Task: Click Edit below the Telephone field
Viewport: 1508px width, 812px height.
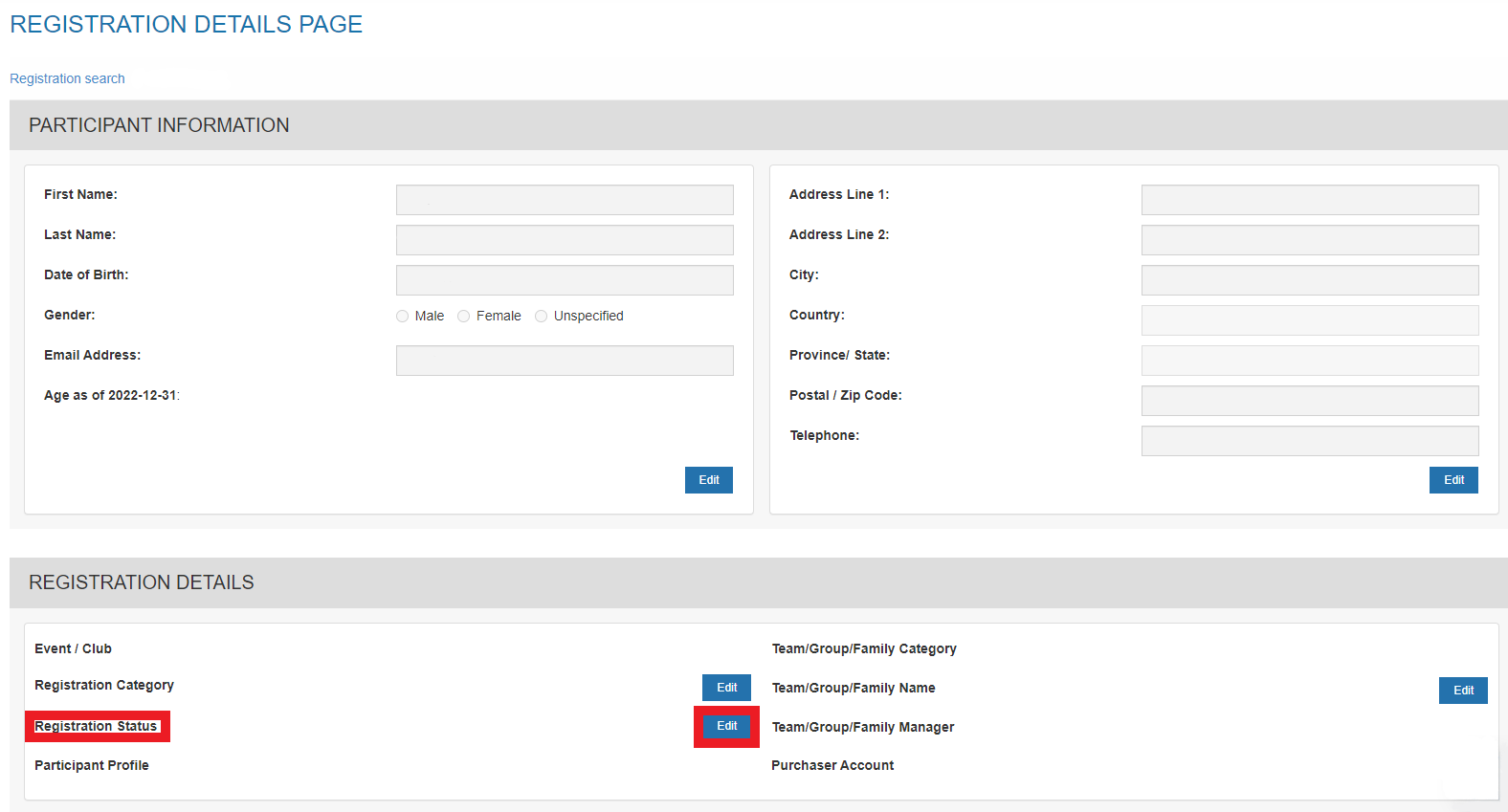Action: 1454,480
